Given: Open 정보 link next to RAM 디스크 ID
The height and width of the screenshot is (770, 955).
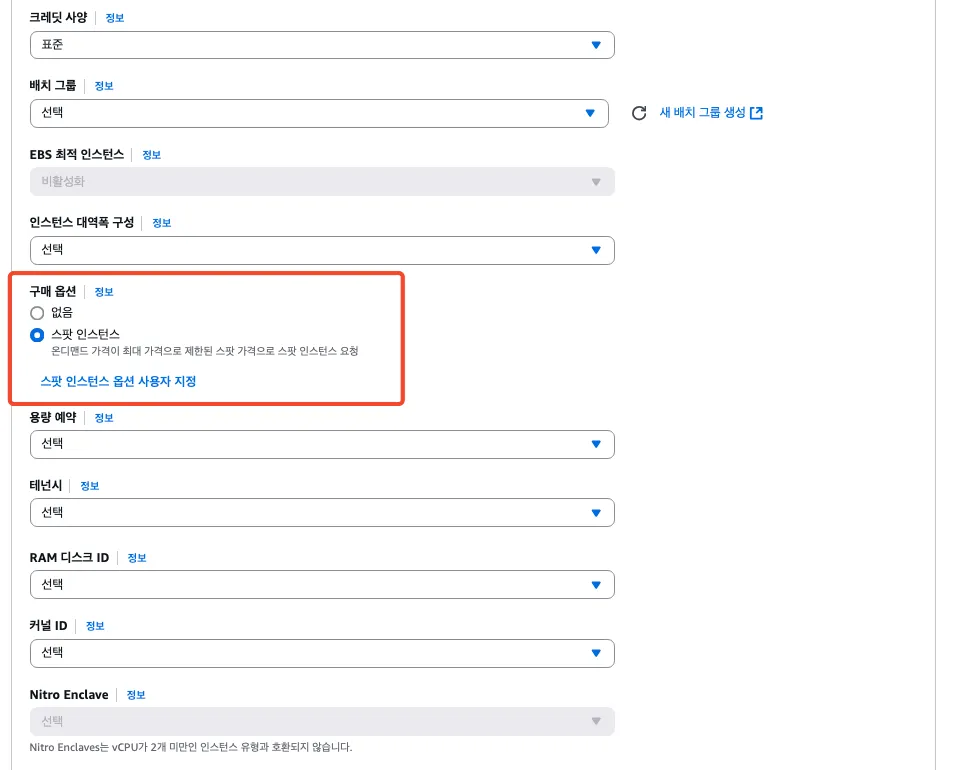Looking at the screenshot, I should coord(136,558).
